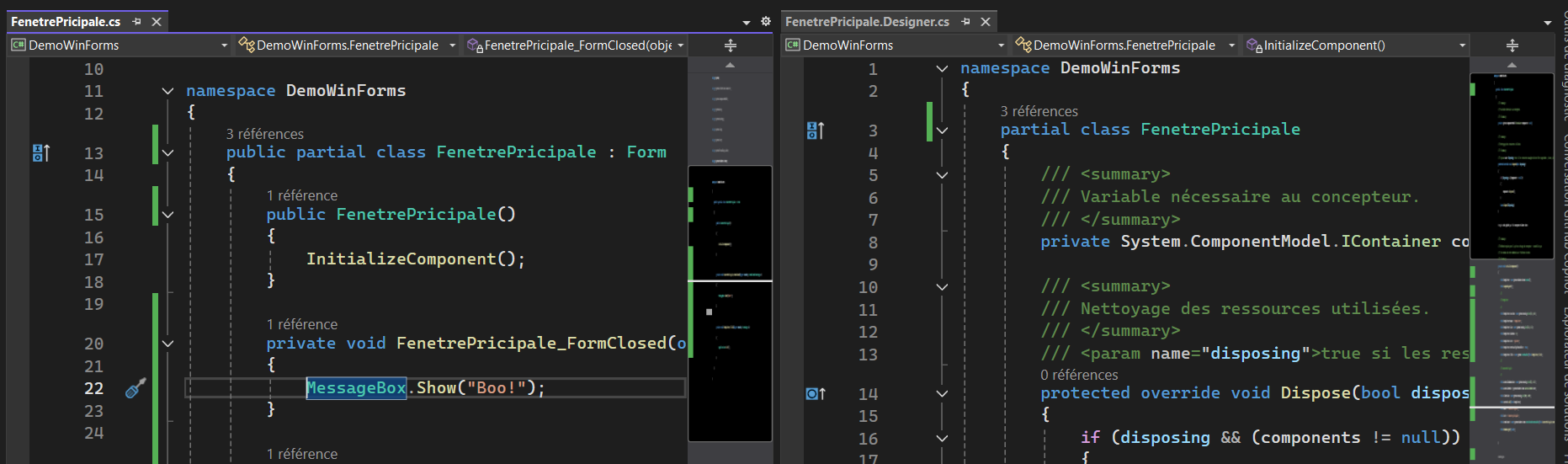Screen dimensions: 1568x464
Task: Collapse the if block at Designer line 16
Action: [x=942, y=438]
